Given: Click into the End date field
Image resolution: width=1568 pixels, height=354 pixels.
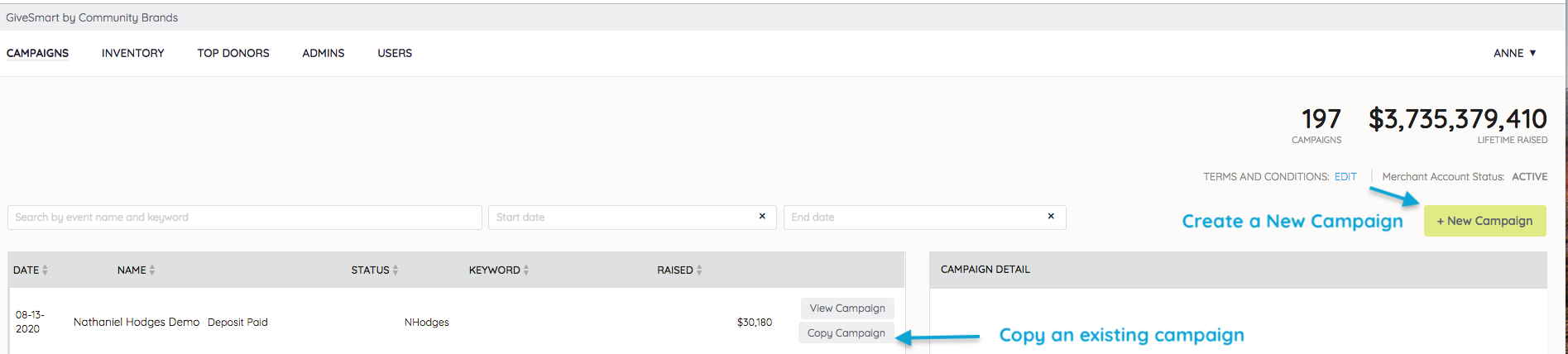Looking at the screenshot, I should click(x=910, y=218).
